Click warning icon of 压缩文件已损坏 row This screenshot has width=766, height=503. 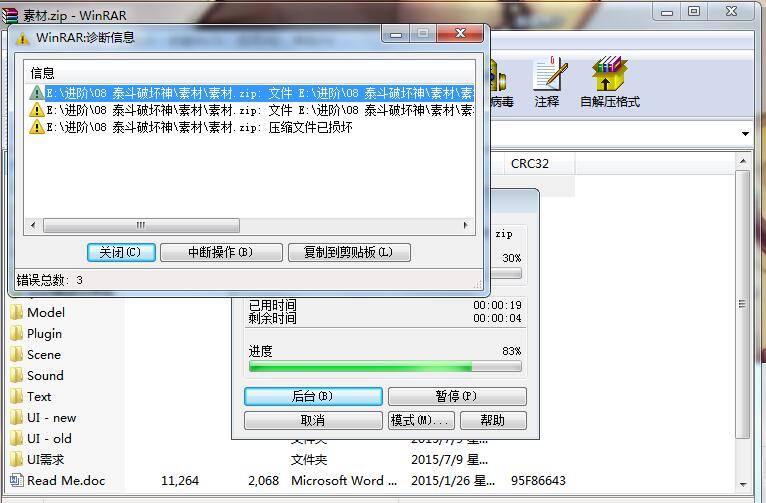(36, 127)
